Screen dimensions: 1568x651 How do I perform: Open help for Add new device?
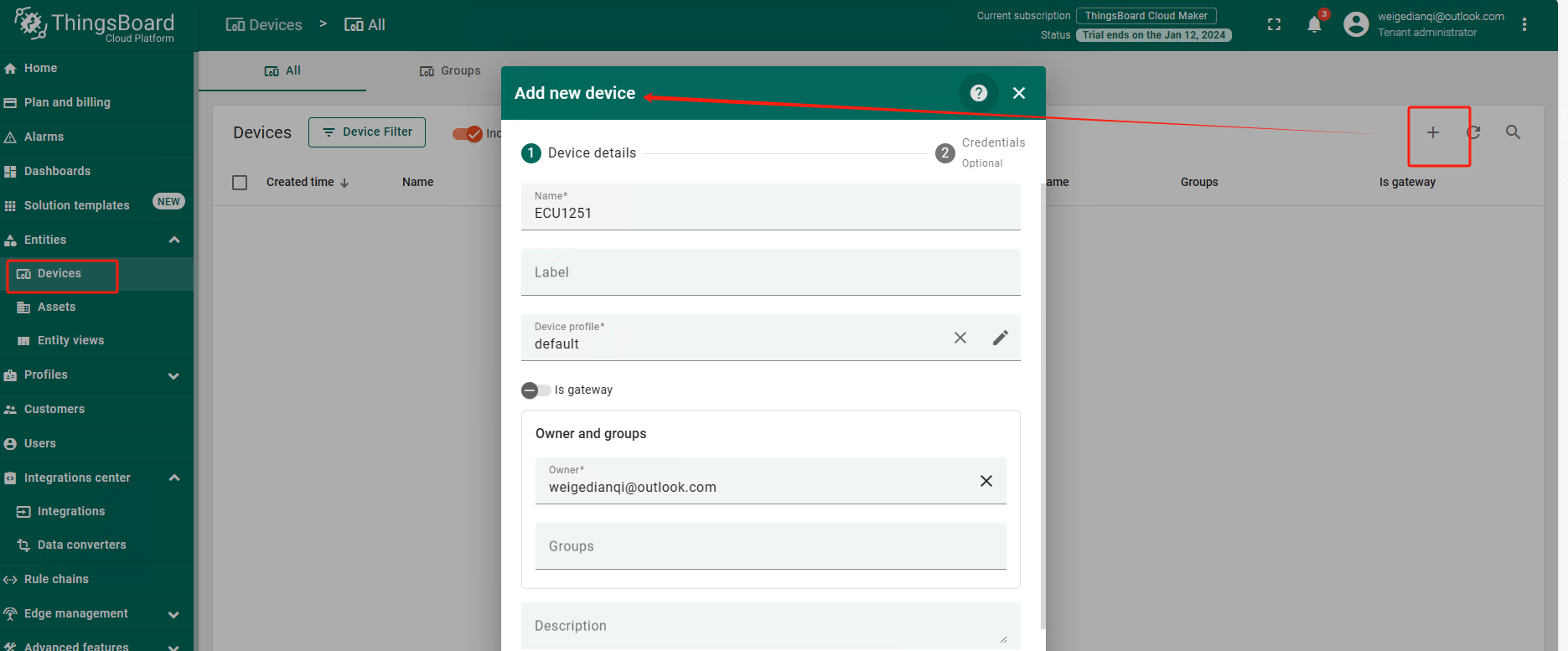(978, 93)
